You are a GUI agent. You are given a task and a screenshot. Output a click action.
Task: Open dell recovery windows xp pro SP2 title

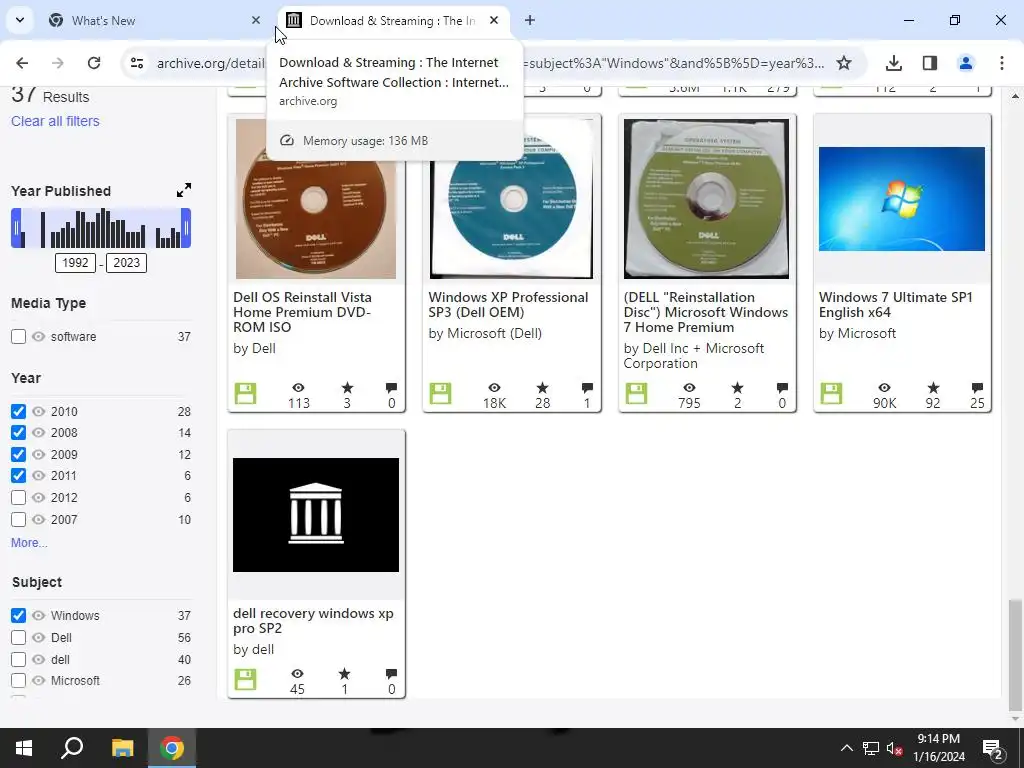click(313, 620)
